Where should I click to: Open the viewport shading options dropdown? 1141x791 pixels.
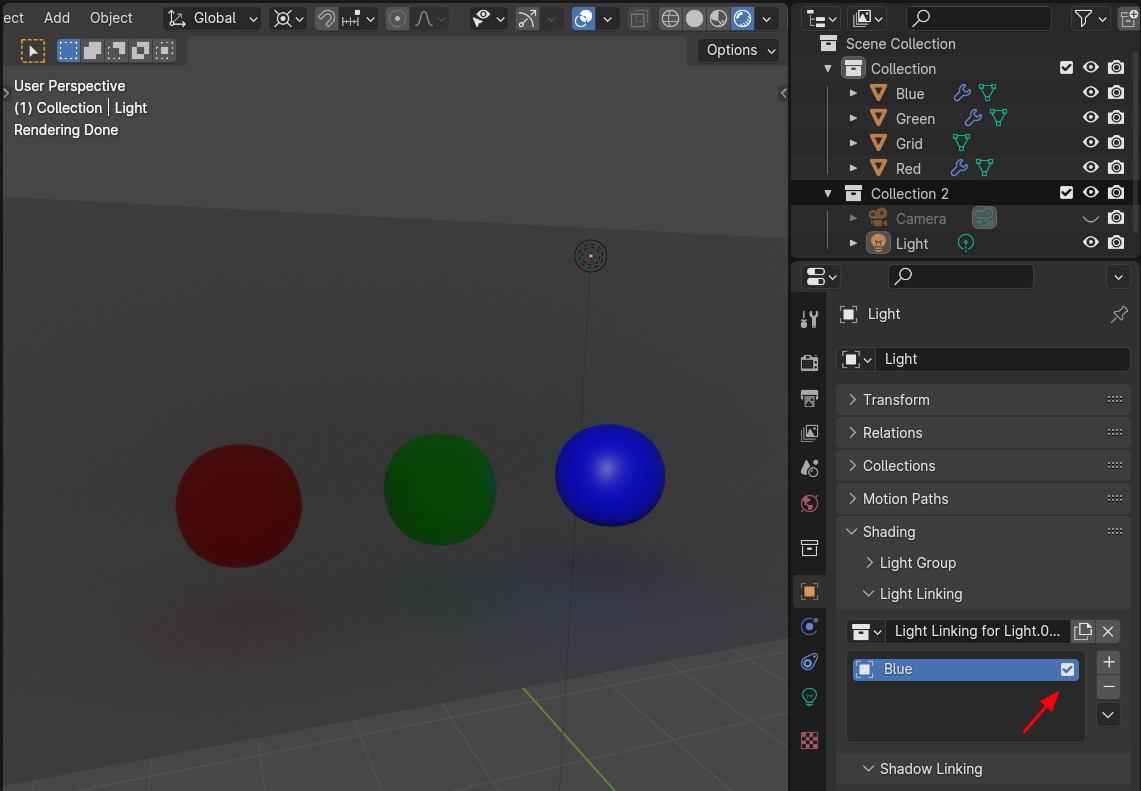pos(766,18)
